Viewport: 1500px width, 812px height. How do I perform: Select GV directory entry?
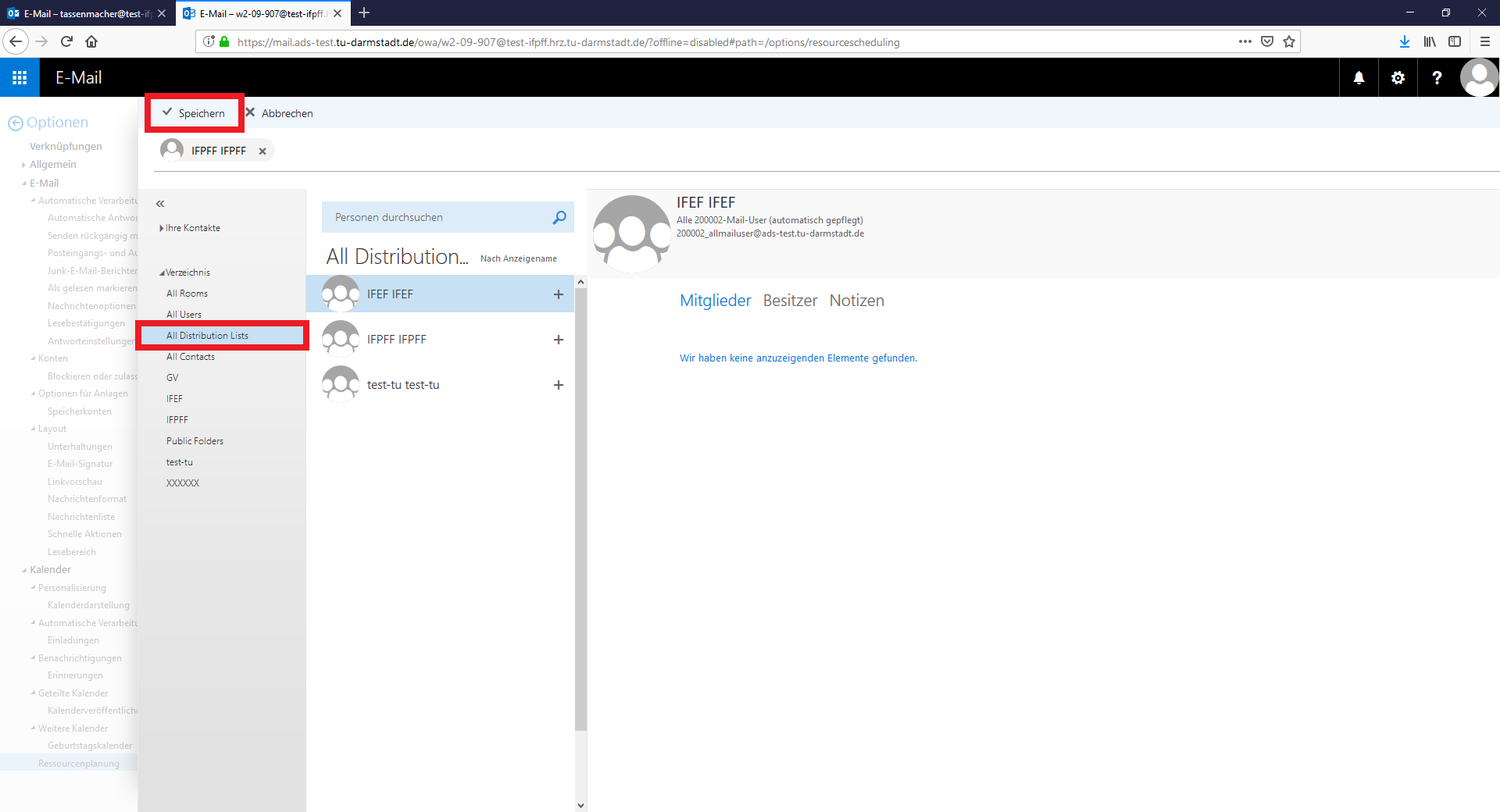[x=172, y=378]
